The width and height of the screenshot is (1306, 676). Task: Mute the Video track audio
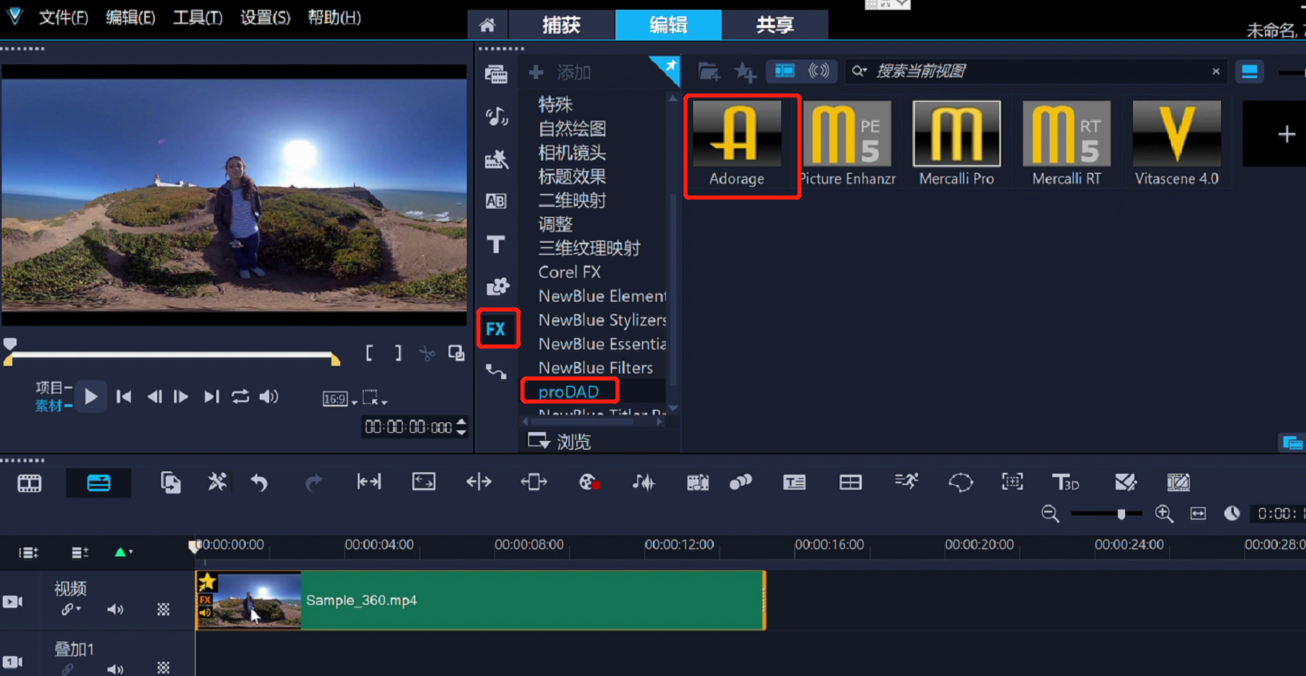(x=115, y=609)
